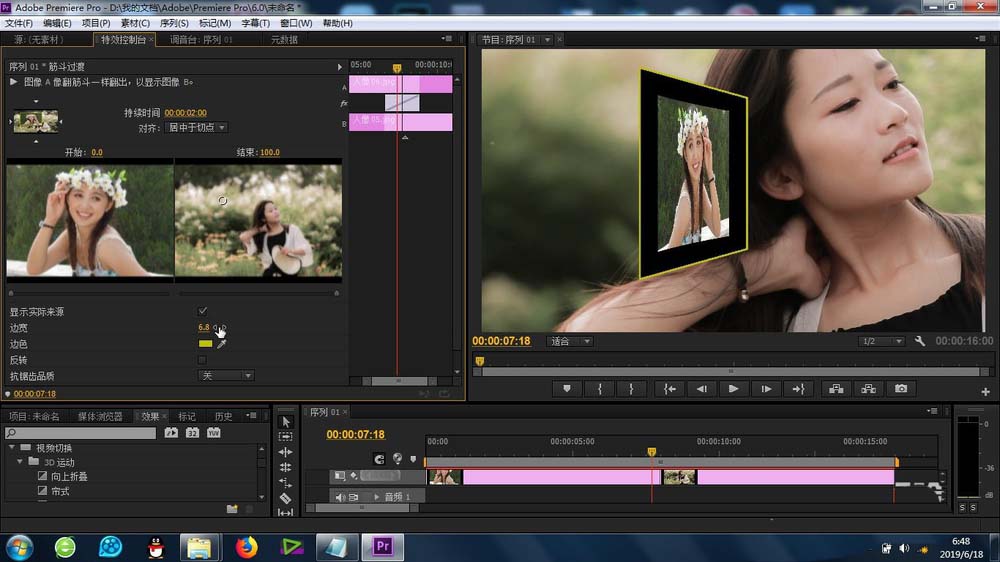The height and width of the screenshot is (562, 1000).
Task: Open Premiere Pro on taskbar
Action: pyautogui.click(x=383, y=547)
